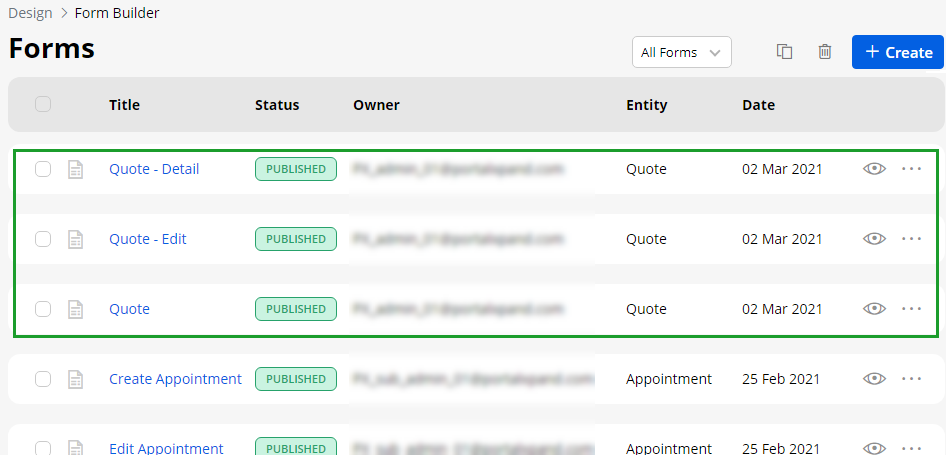Viewport: 946px width, 455px height.
Task: Tick the Create Appointment row checkbox
Action: tap(43, 379)
